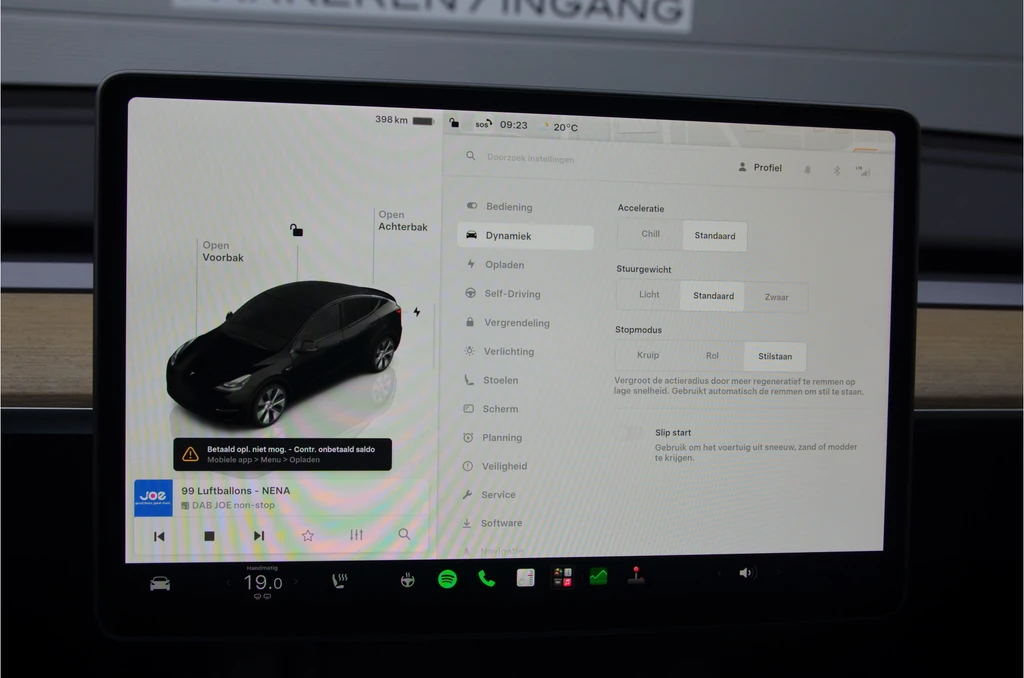The image size is (1024, 678).
Task: Tap Open Achterbak to open trunk
Action: (x=403, y=221)
